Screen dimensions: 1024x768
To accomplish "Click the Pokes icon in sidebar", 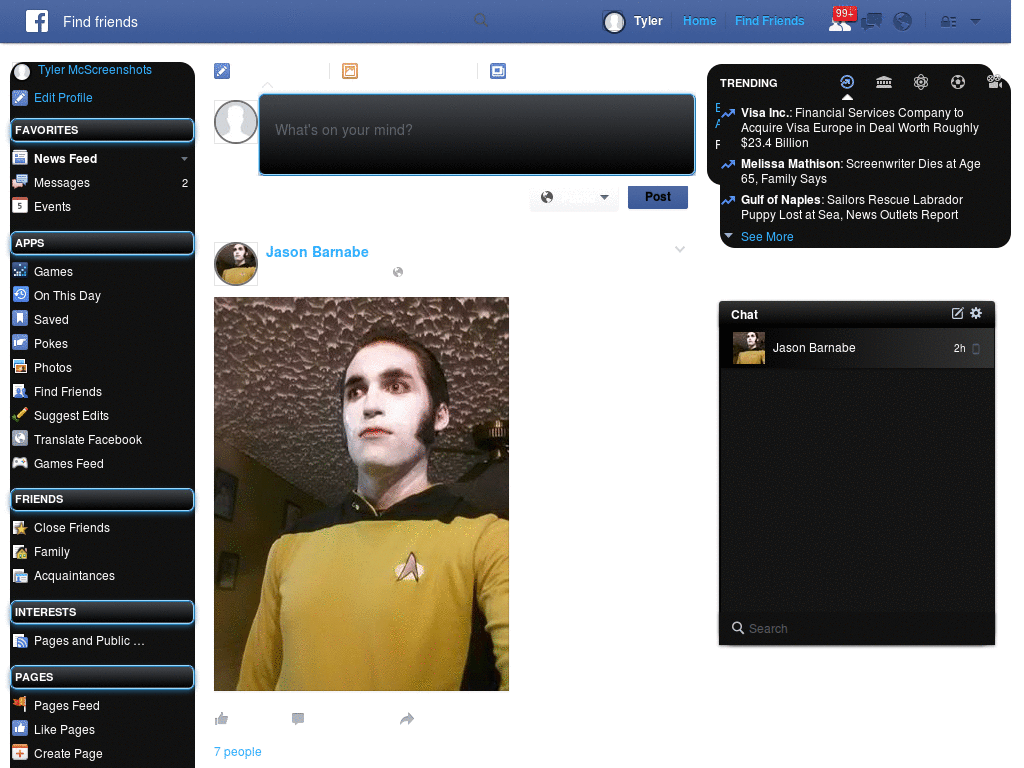I will (20, 343).
